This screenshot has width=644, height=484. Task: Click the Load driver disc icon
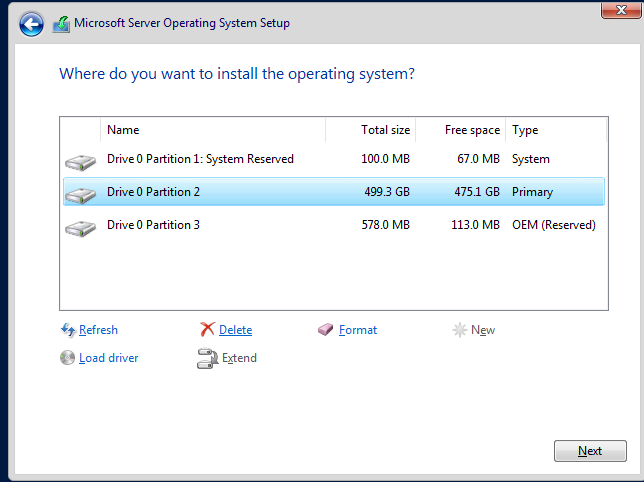[x=67, y=358]
